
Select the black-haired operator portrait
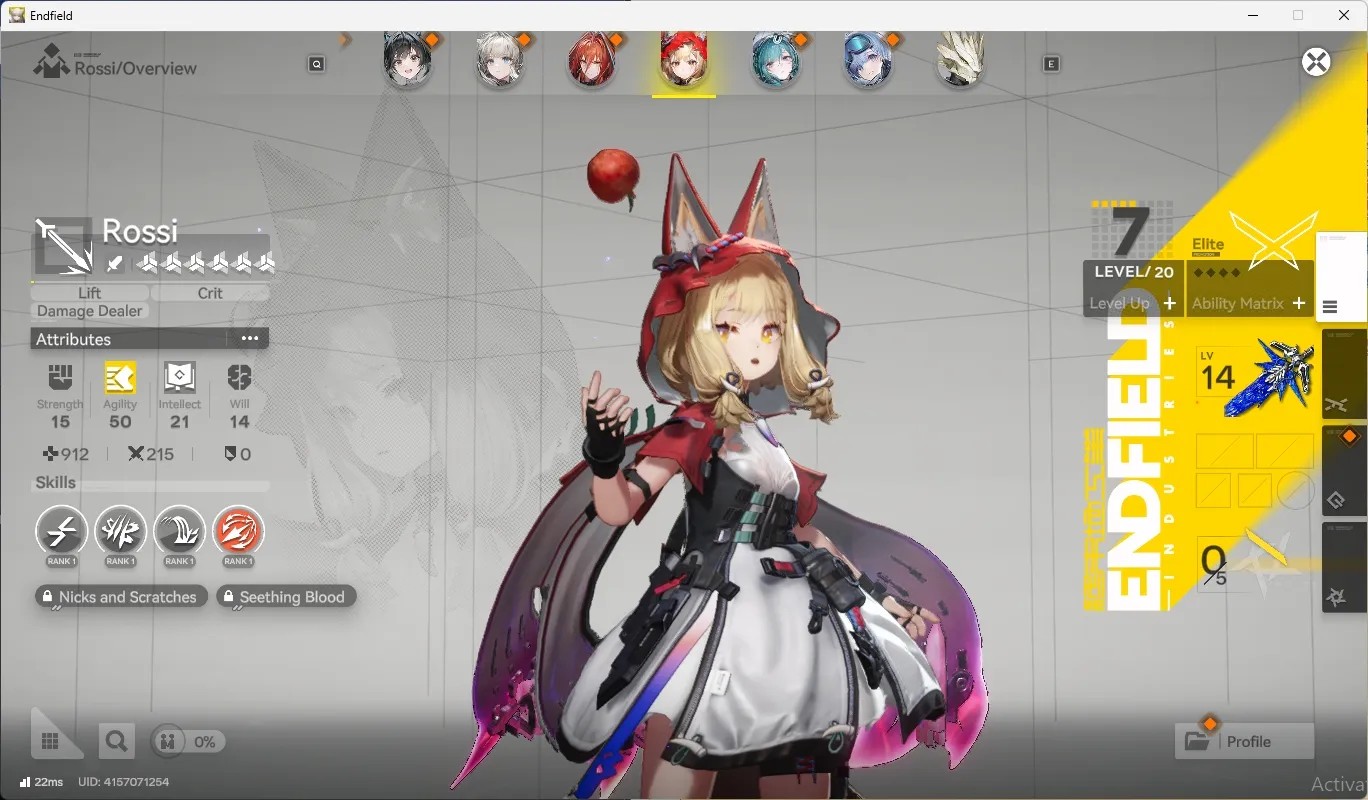click(x=408, y=62)
